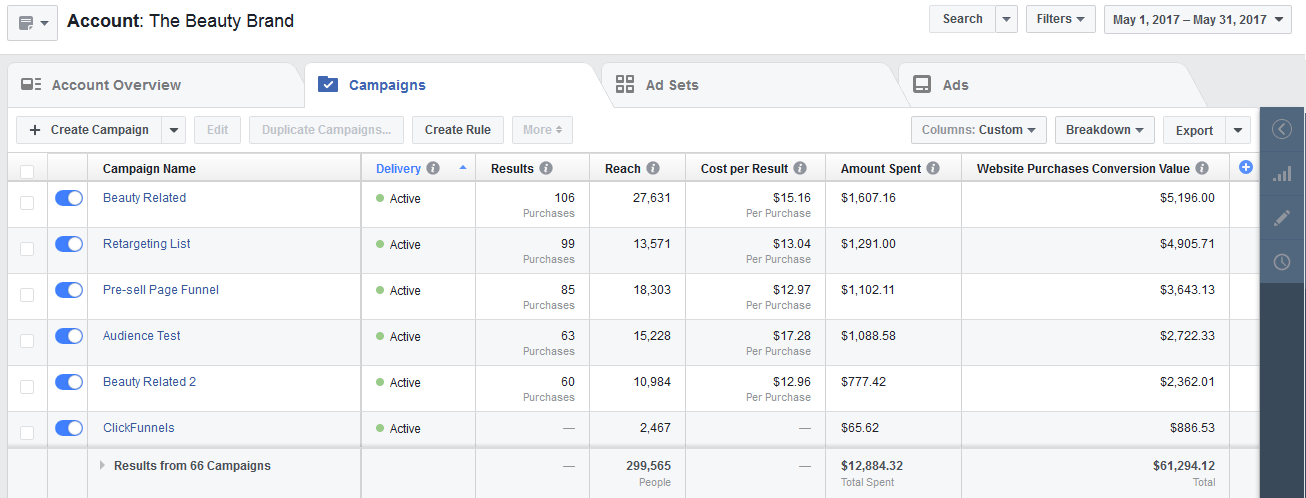The width and height of the screenshot is (1306, 498).
Task: Open the Pre-sell Page Funnel campaign link
Action: (161, 290)
